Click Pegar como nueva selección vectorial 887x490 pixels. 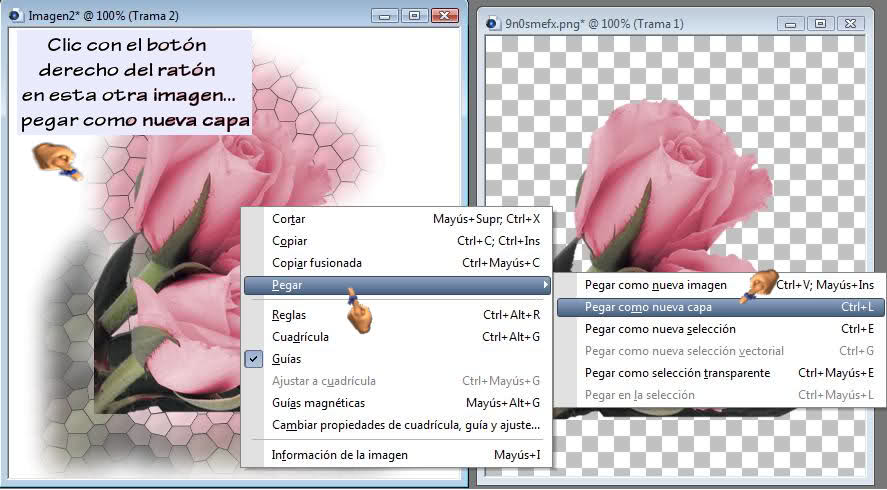[720, 351]
